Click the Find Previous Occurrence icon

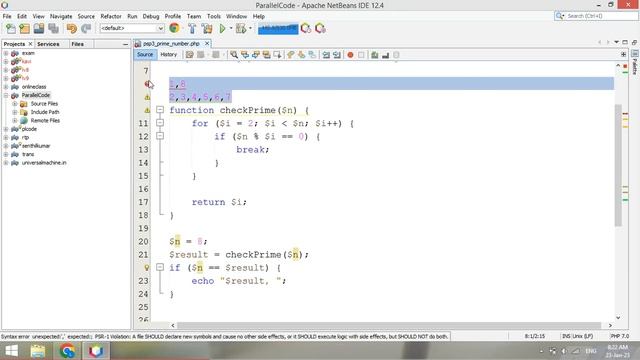point(245,55)
